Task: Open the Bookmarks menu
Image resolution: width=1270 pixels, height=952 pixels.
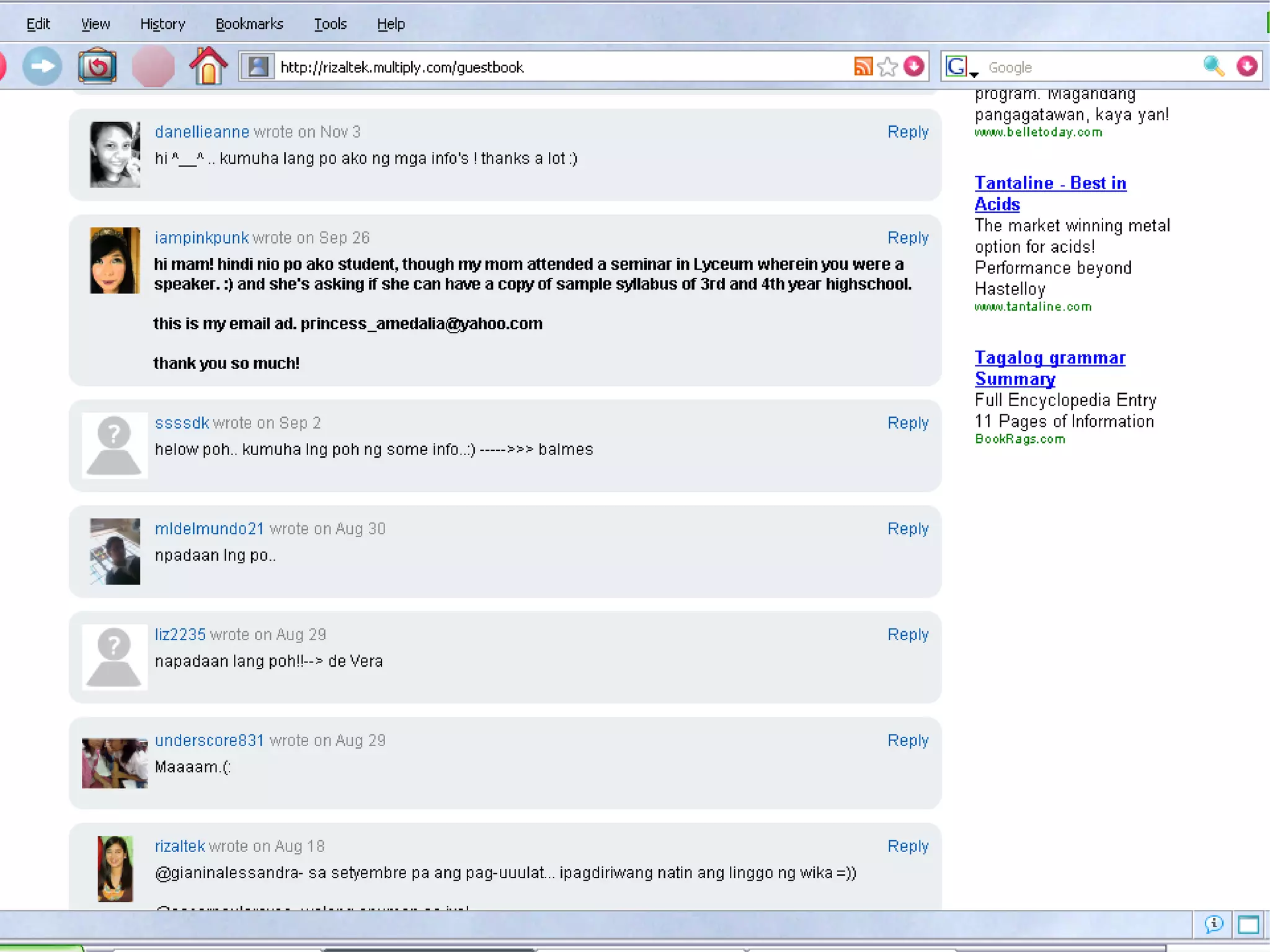Action: 249,24
